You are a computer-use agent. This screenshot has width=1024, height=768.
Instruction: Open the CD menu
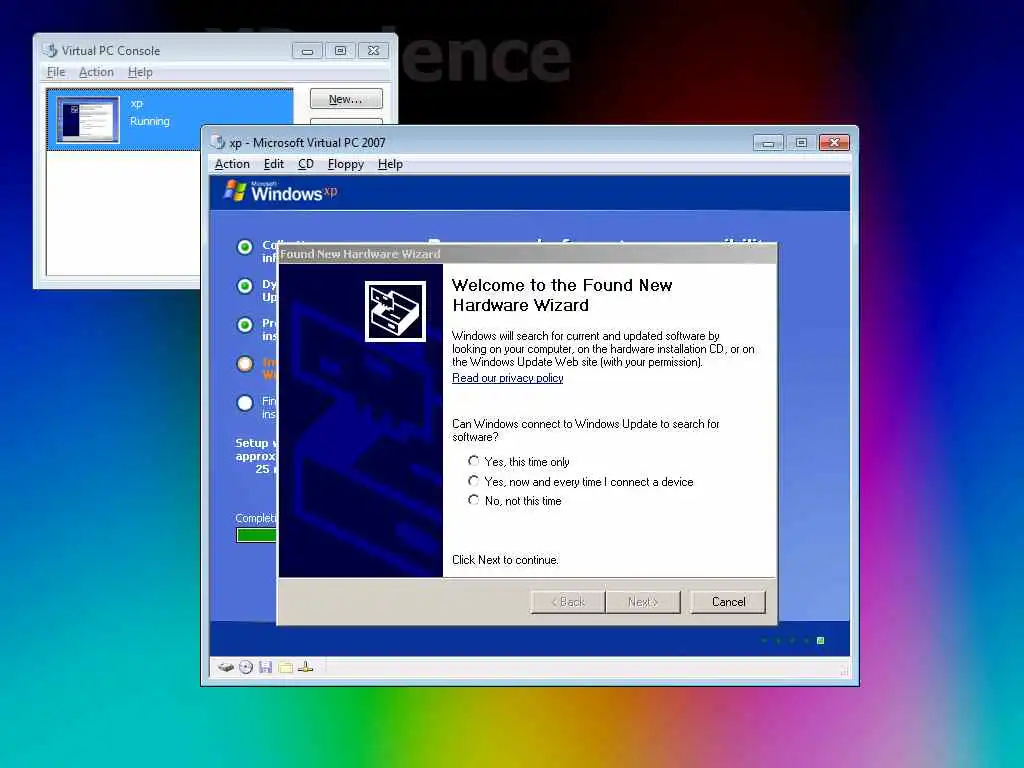click(x=306, y=164)
